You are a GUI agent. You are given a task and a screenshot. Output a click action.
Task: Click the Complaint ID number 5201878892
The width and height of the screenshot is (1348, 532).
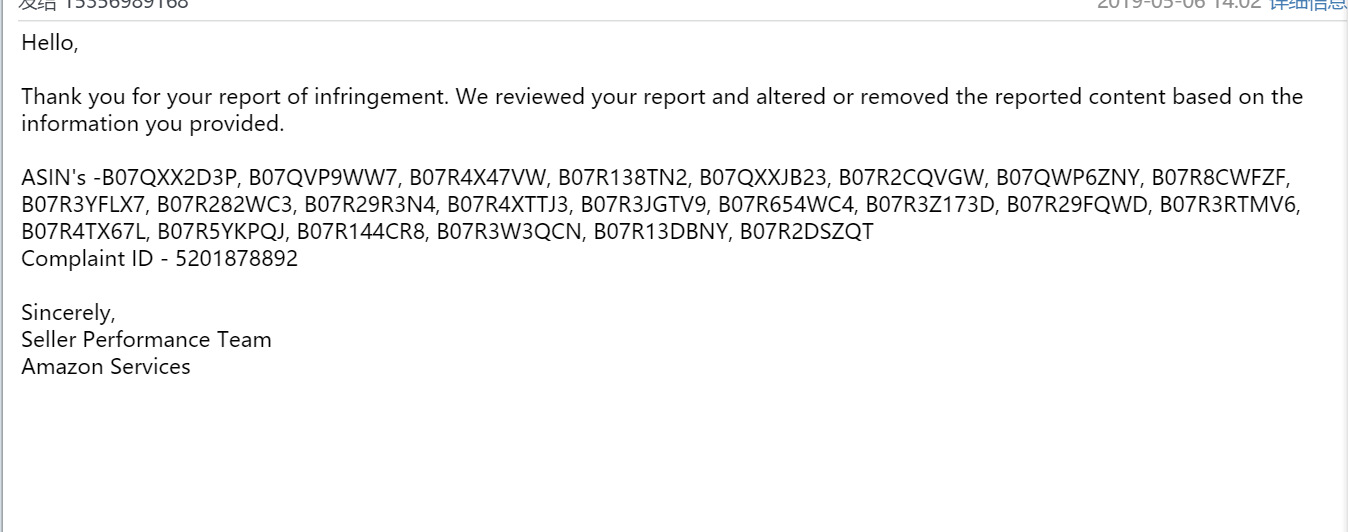(236, 259)
